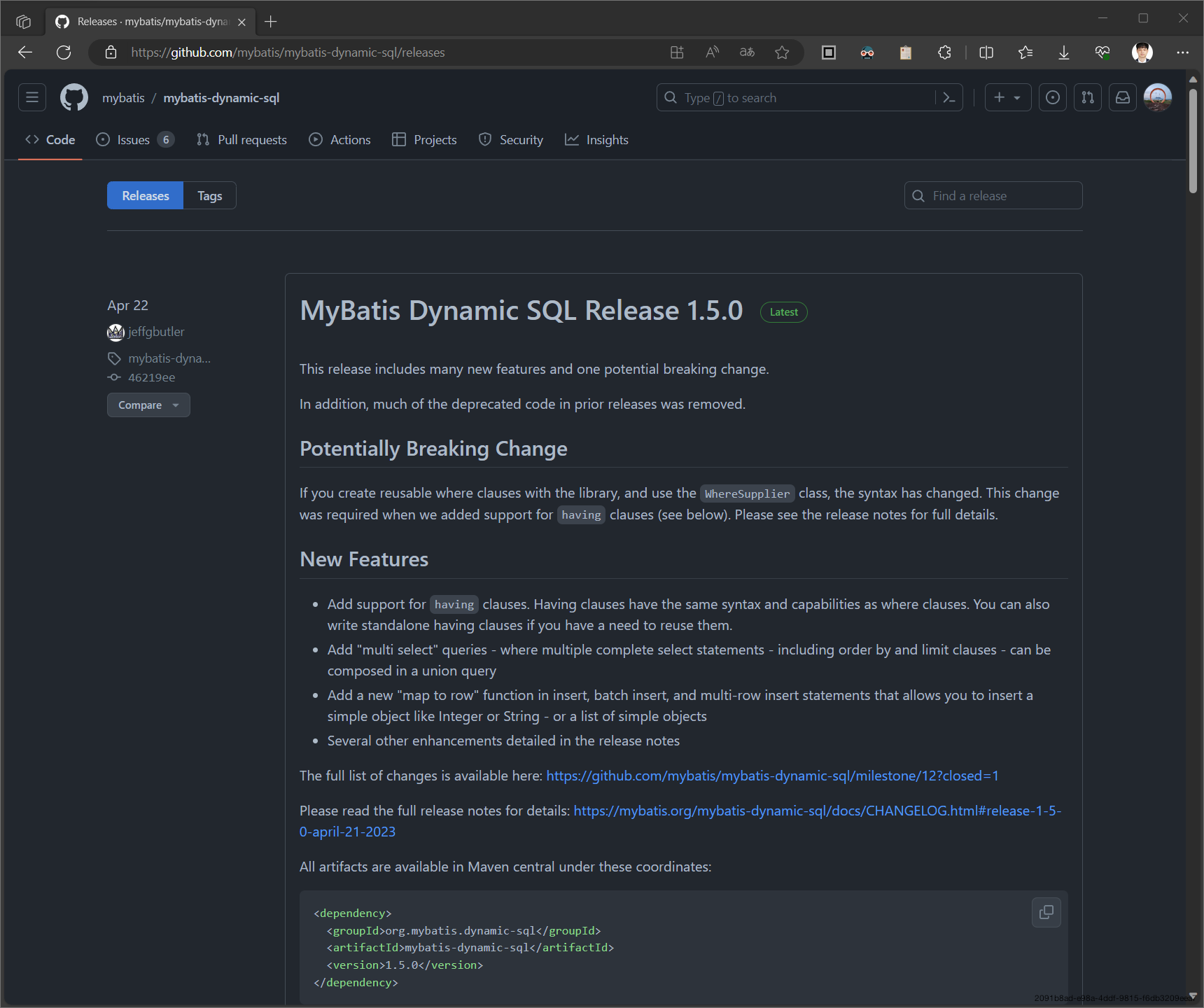Click the browser address bar URL

tap(288, 52)
